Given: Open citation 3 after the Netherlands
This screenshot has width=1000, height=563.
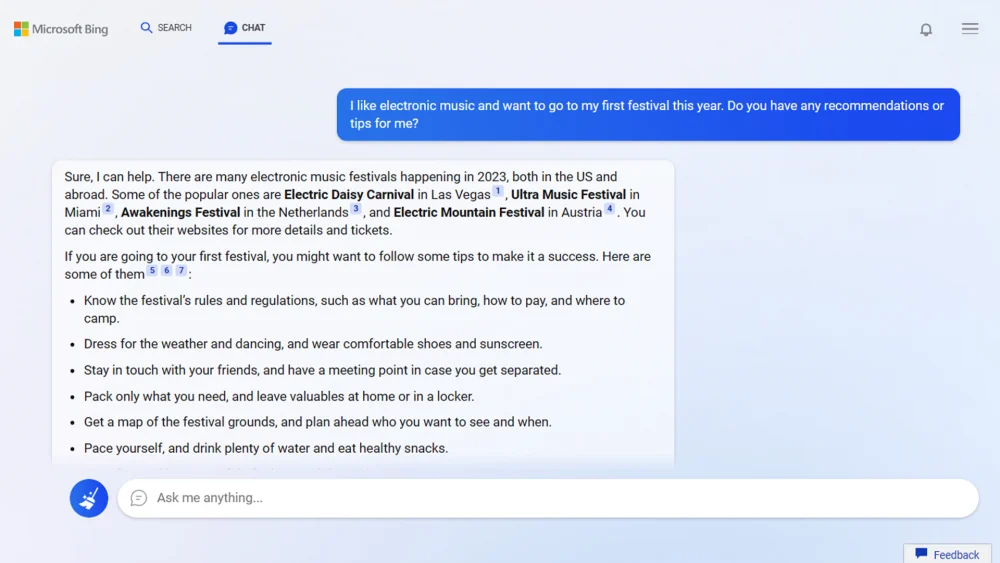Looking at the screenshot, I should pyautogui.click(x=356, y=209).
